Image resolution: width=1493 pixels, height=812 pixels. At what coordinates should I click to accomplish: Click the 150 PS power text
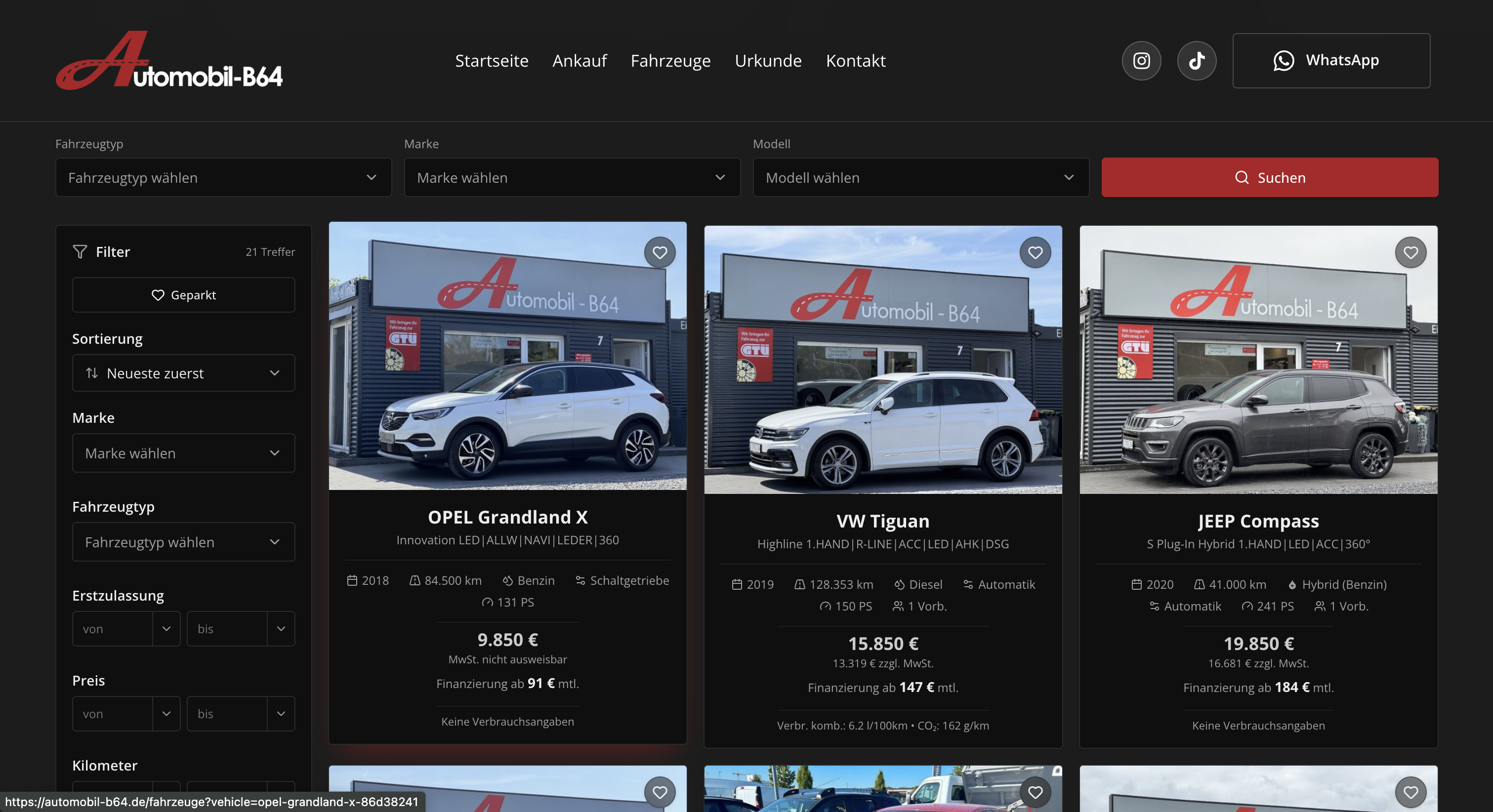point(853,606)
